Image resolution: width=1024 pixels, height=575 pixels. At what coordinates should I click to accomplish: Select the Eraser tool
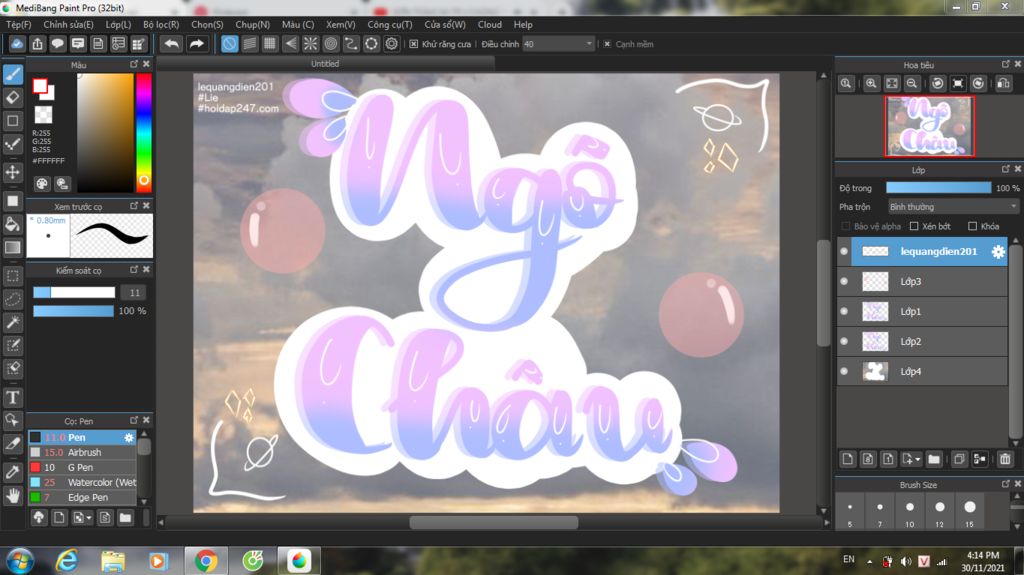(x=12, y=98)
